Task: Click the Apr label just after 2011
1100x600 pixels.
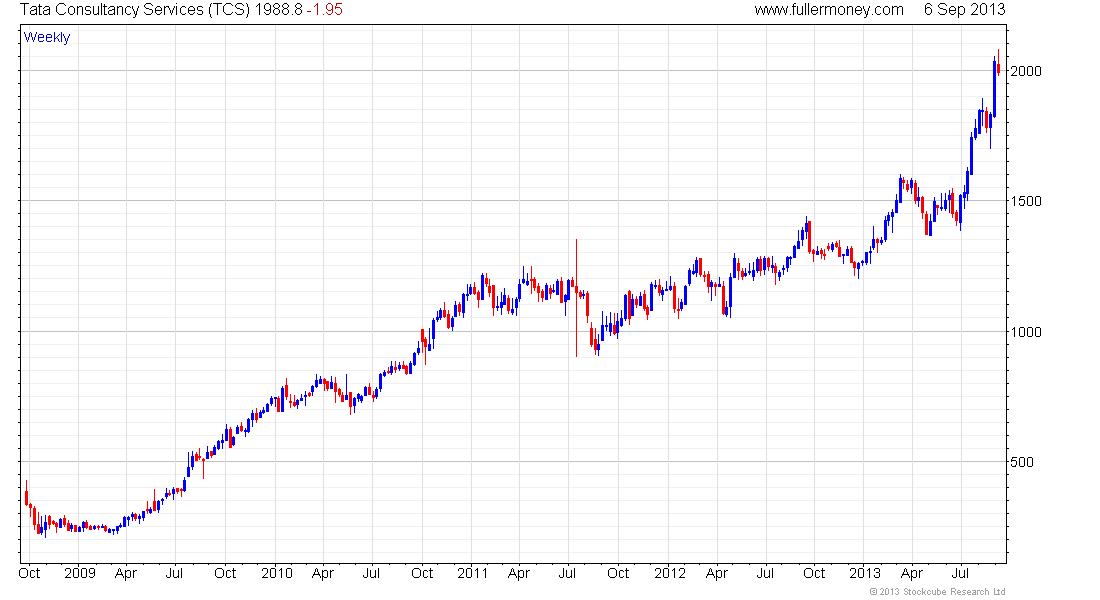Action: tap(518, 573)
